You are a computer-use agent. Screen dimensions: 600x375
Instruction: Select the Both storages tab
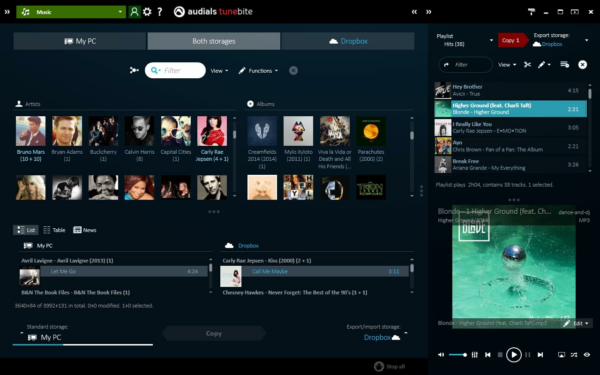[214, 41]
